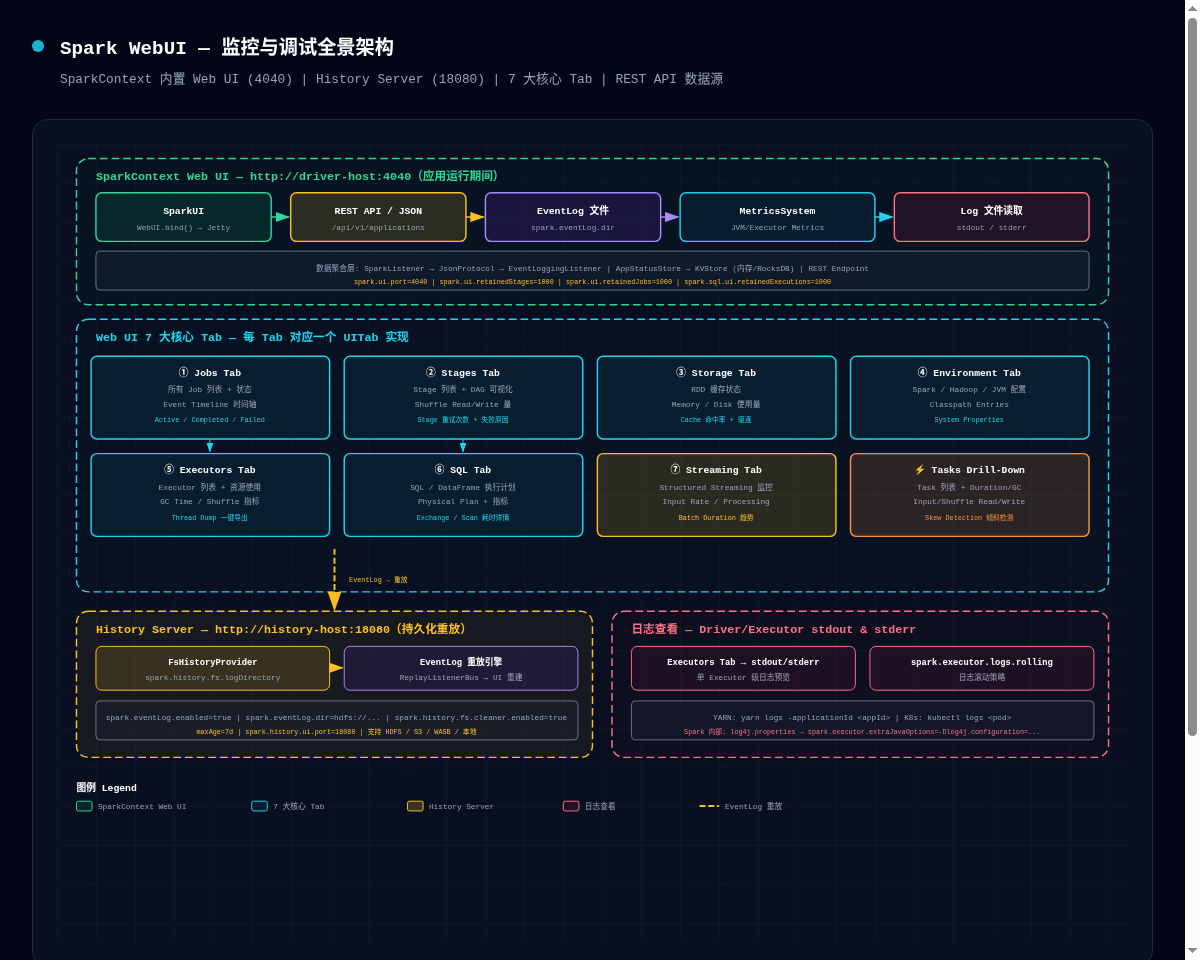Click the Executors Tab → stdout/stderr box
The width and height of the screenshot is (1200, 960).
[x=743, y=668]
